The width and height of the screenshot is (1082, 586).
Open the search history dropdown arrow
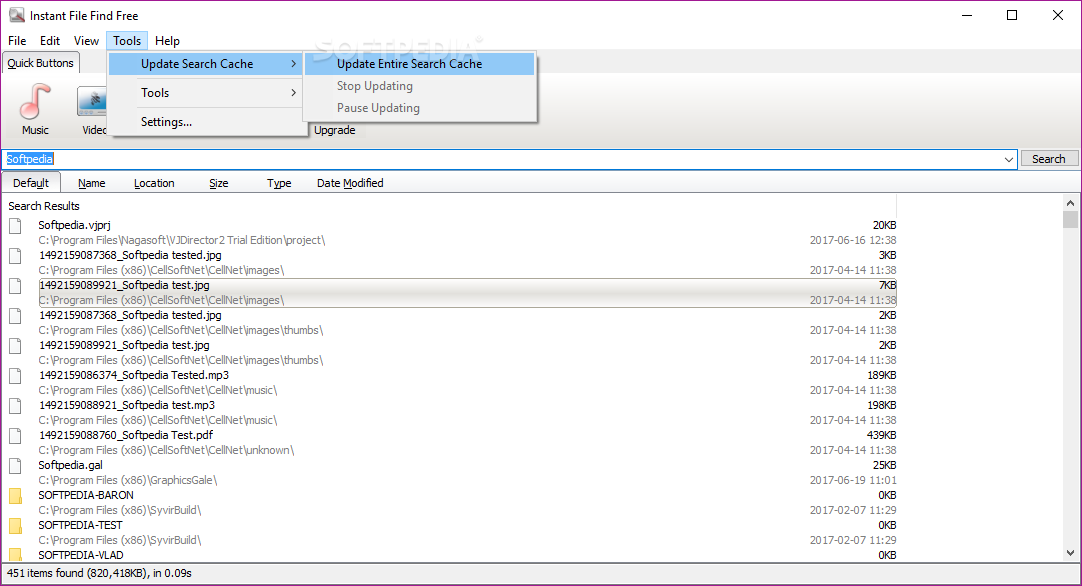point(1008,159)
